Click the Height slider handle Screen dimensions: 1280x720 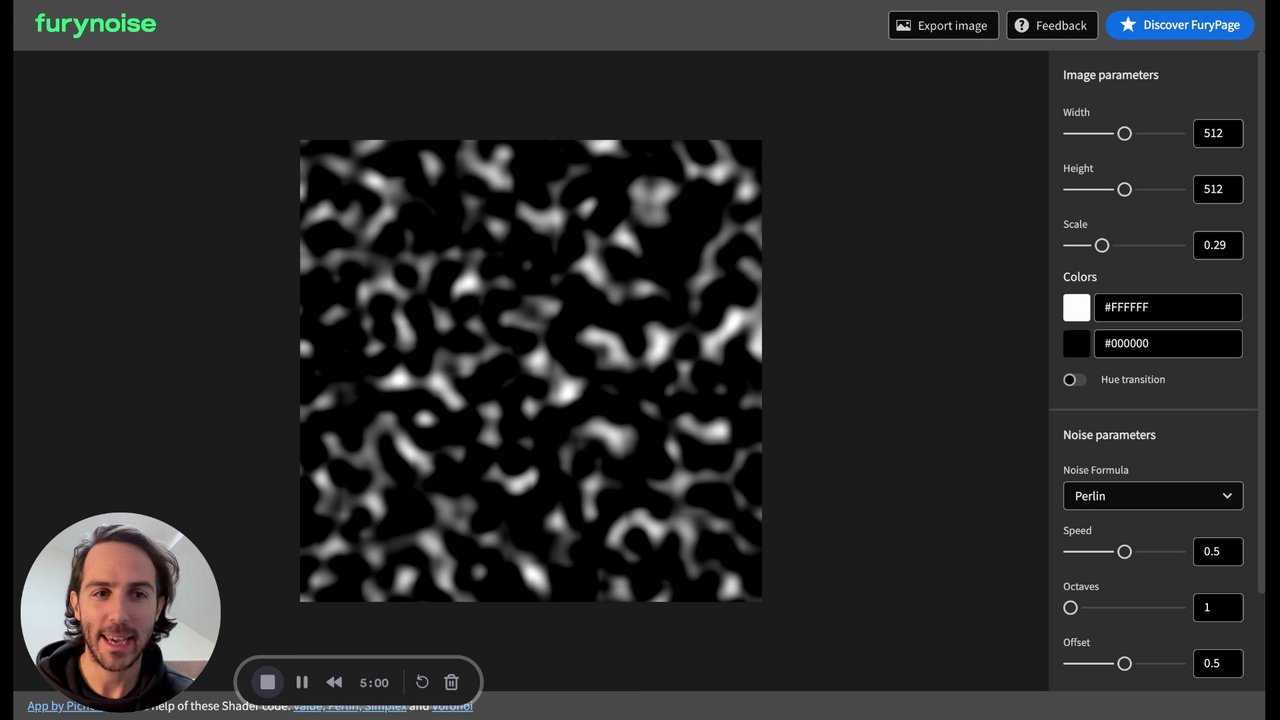1124,189
